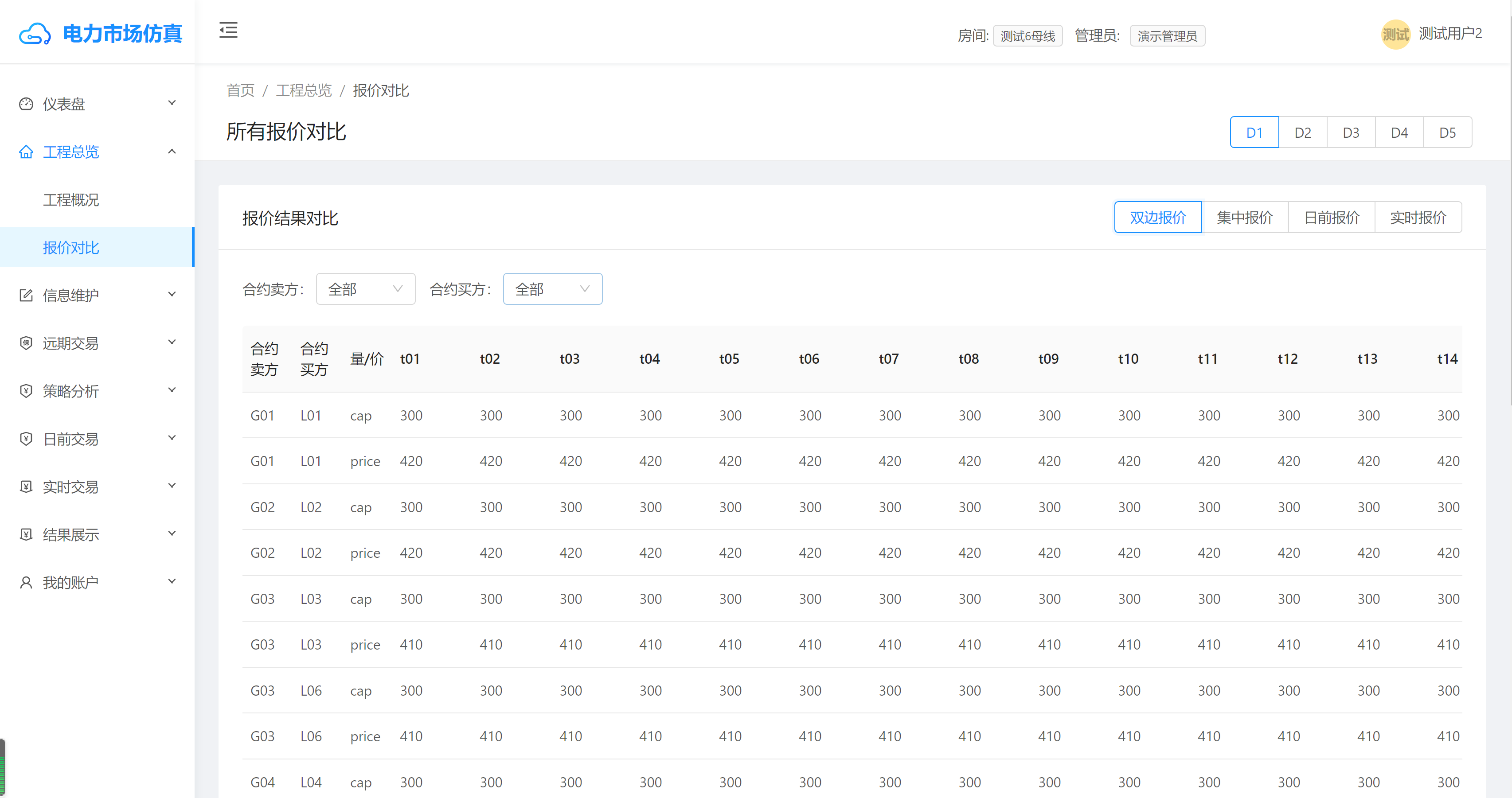Click the 结果展示 yen icon

click(x=26, y=534)
